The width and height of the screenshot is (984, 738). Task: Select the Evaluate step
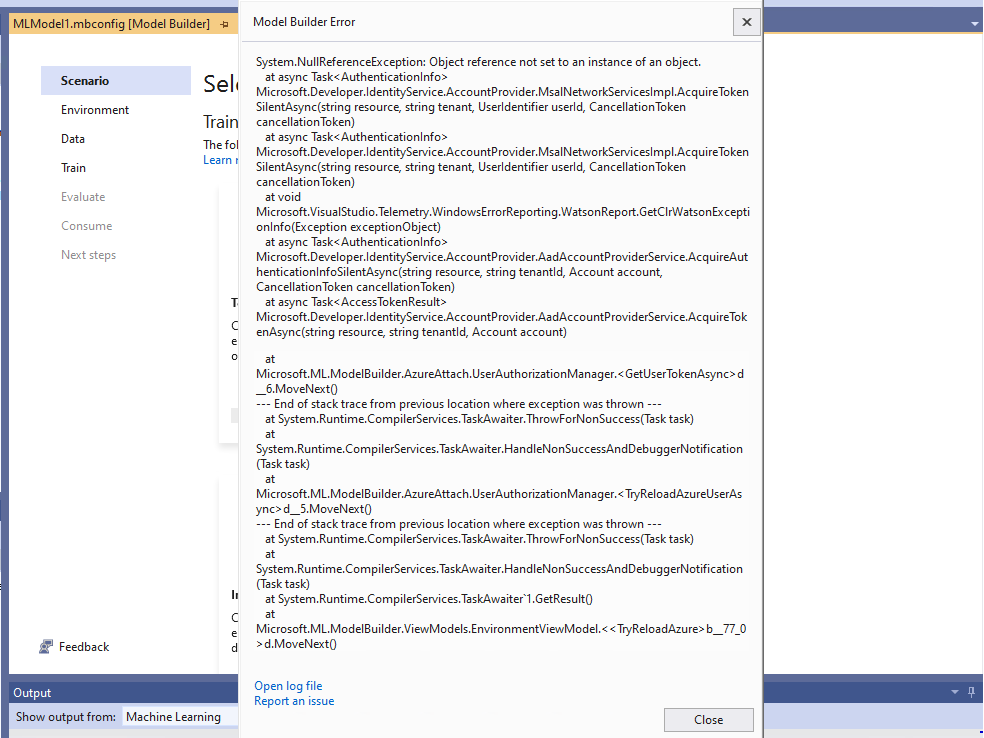pos(83,196)
